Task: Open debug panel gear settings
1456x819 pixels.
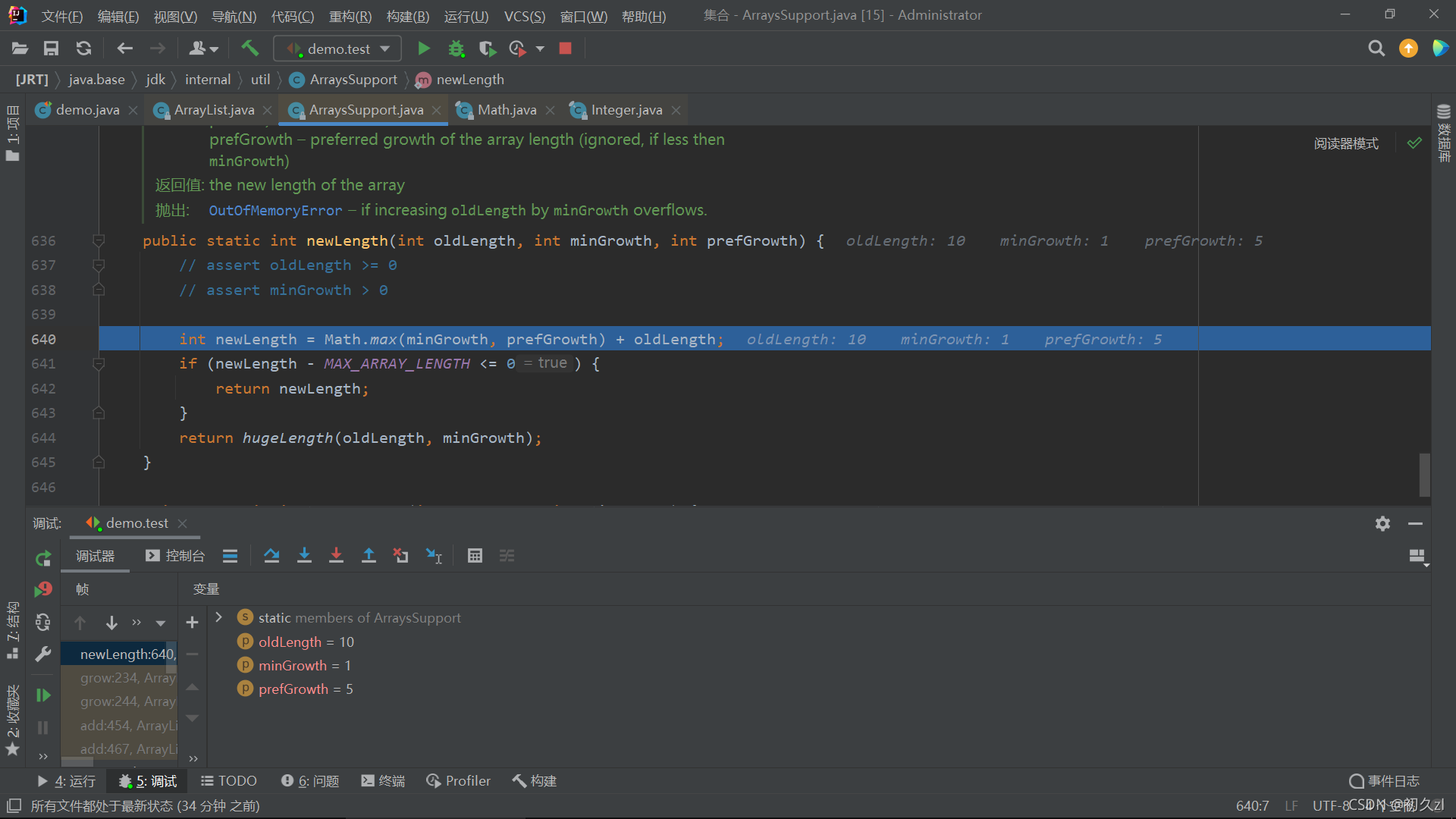Action: (1382, 523)
